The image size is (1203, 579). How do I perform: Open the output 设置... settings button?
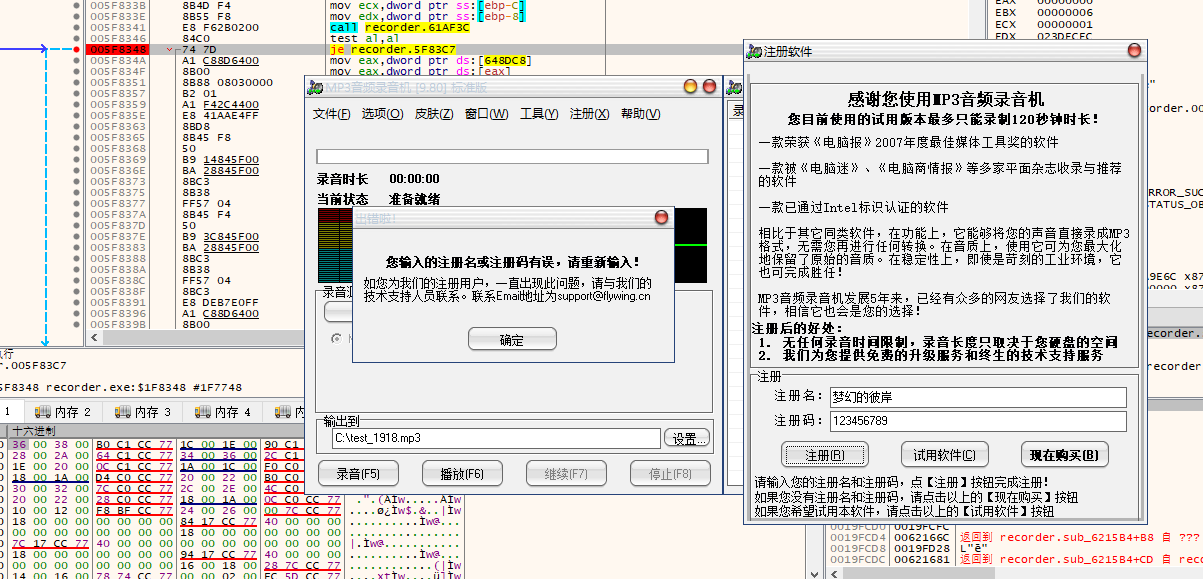coord(687,438)
